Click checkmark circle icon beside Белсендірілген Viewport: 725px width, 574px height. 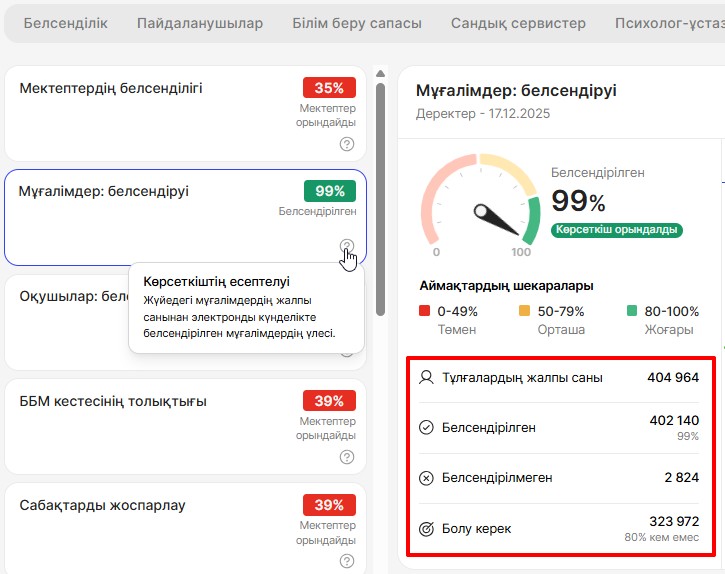[x=426, y=428]
